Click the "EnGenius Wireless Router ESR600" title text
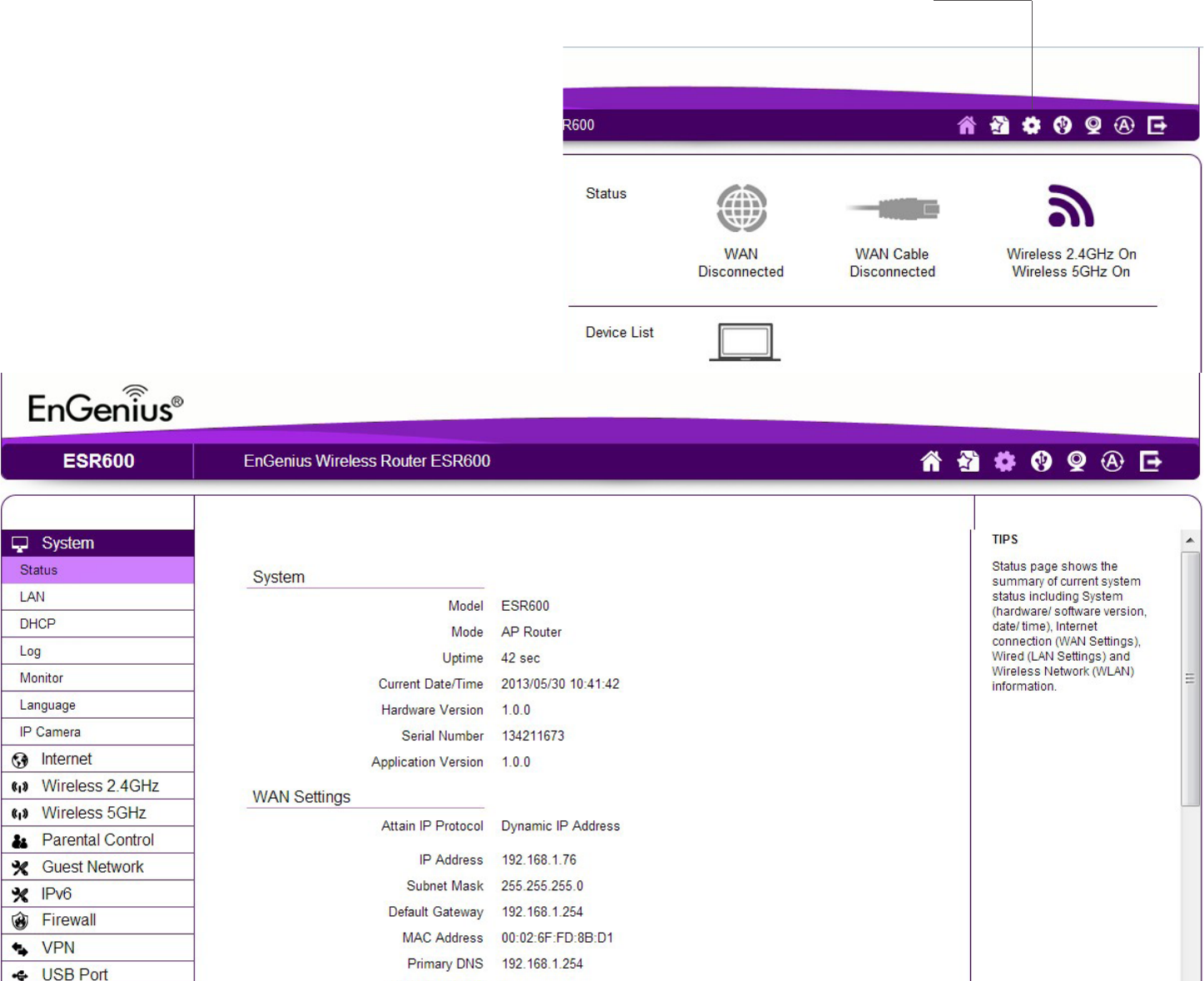The height and width of the screenshot is (981, 1204). [367, 461]
